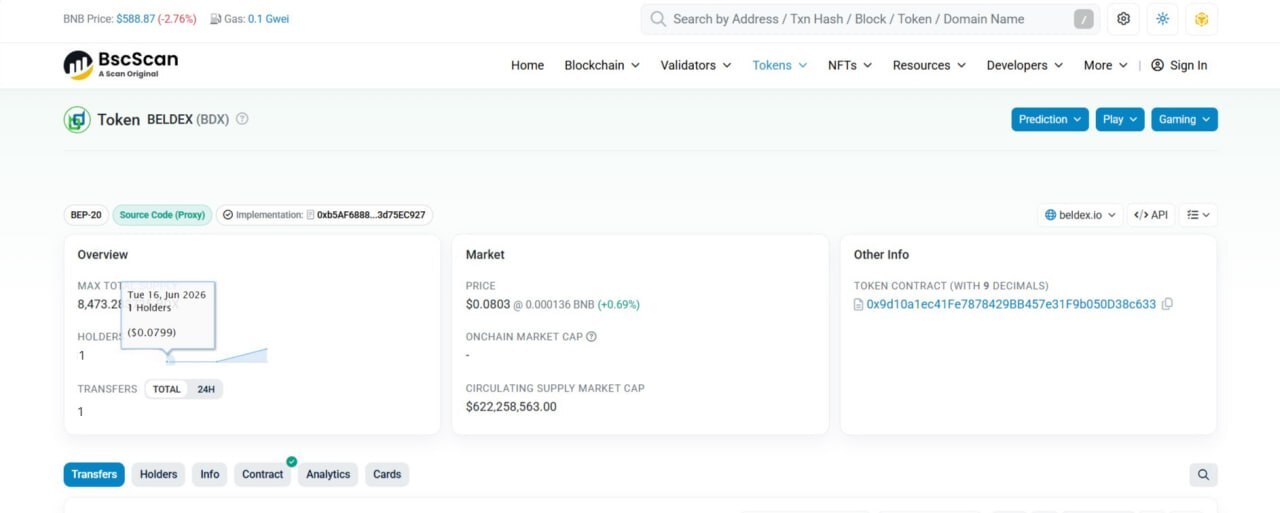Click the green verified badge on Contract tab
Viewport: 1280px width, 513px height.
point(291,461)
